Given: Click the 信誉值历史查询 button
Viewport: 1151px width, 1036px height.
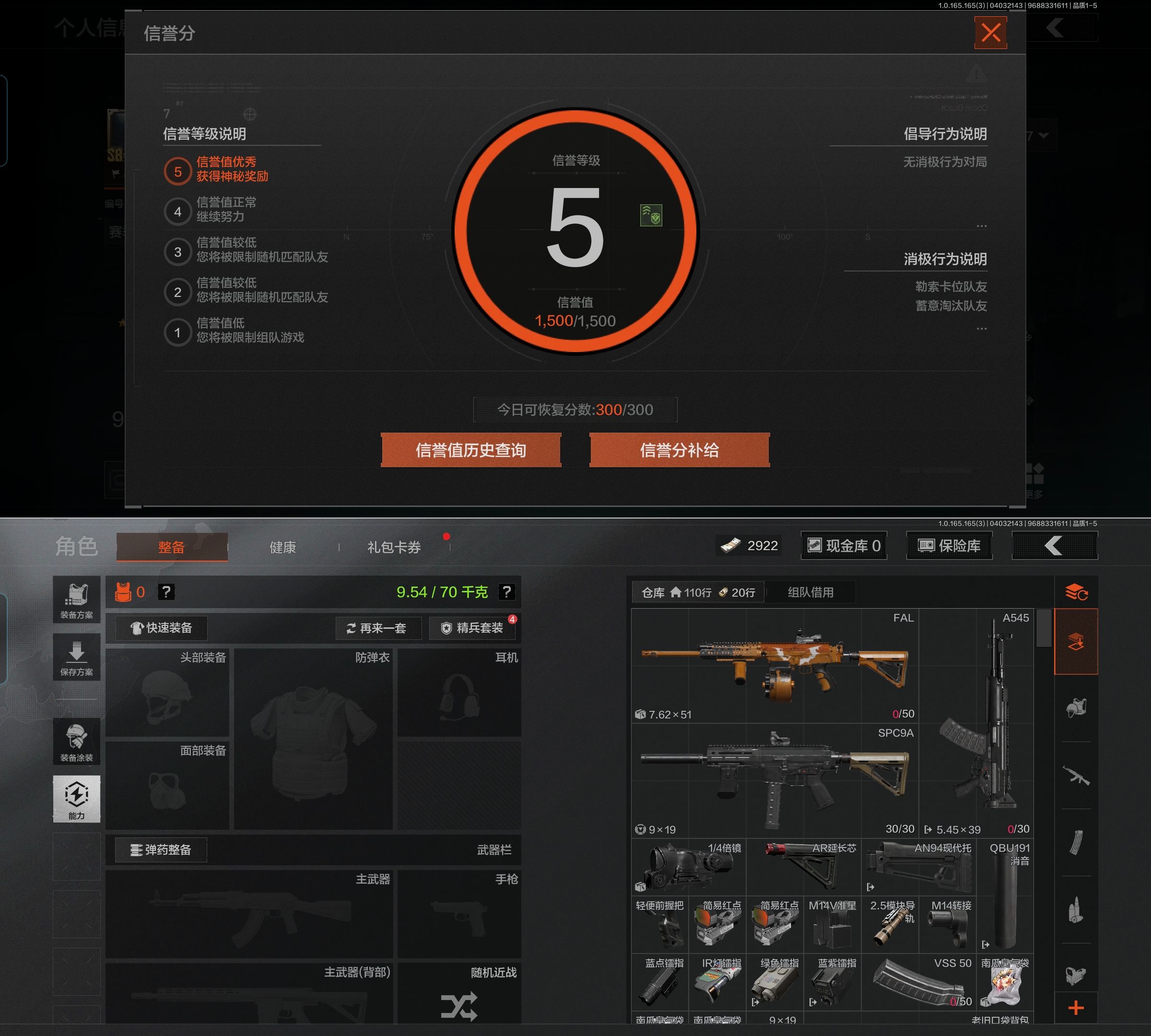Looking at the screenshot, I should [x=471, y=450].
